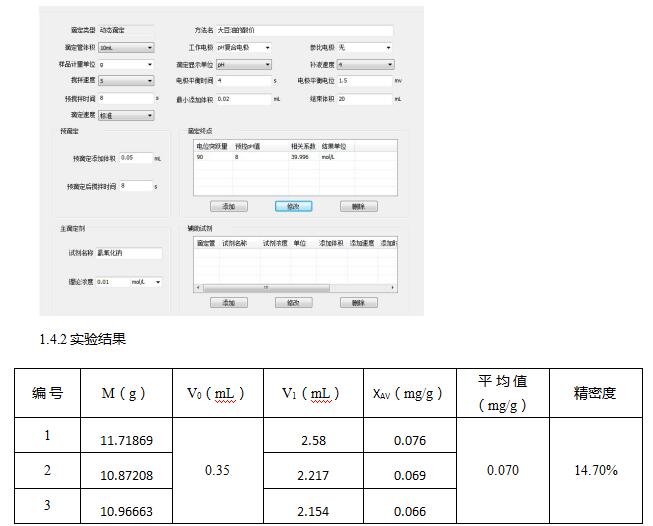This screenshot has width=653, height=526.
Task: Click the highlighted 修改 button under 滴定终点
Action: tap(293, 206)
